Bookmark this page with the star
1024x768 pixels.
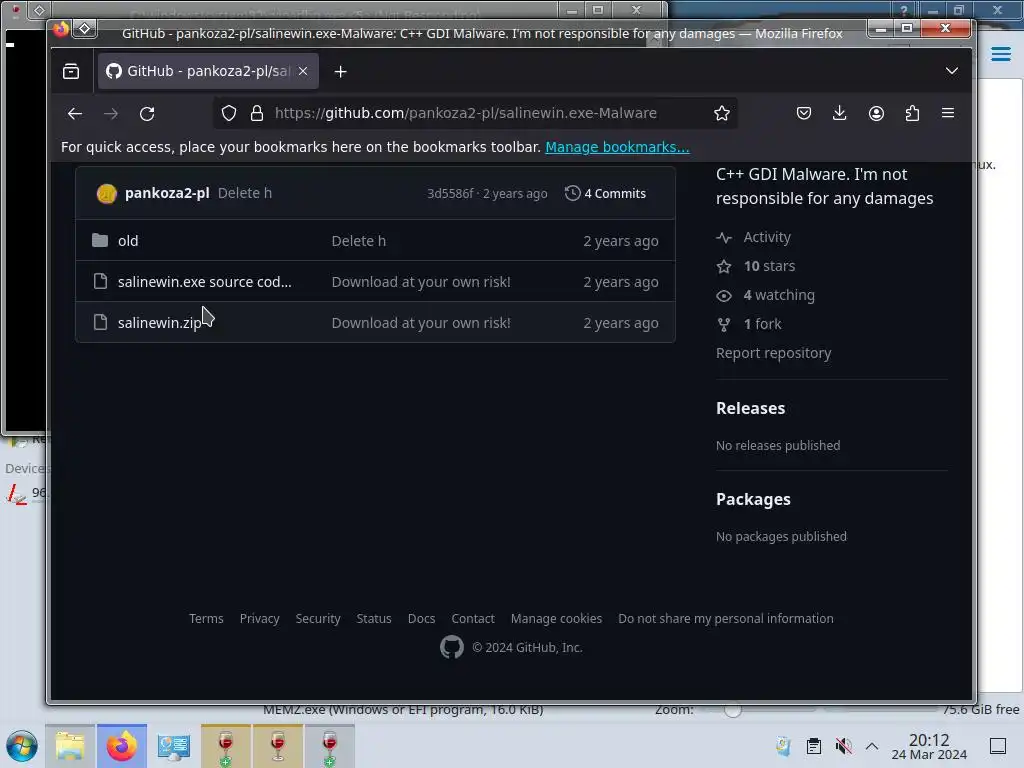click(x=722, y=114)
